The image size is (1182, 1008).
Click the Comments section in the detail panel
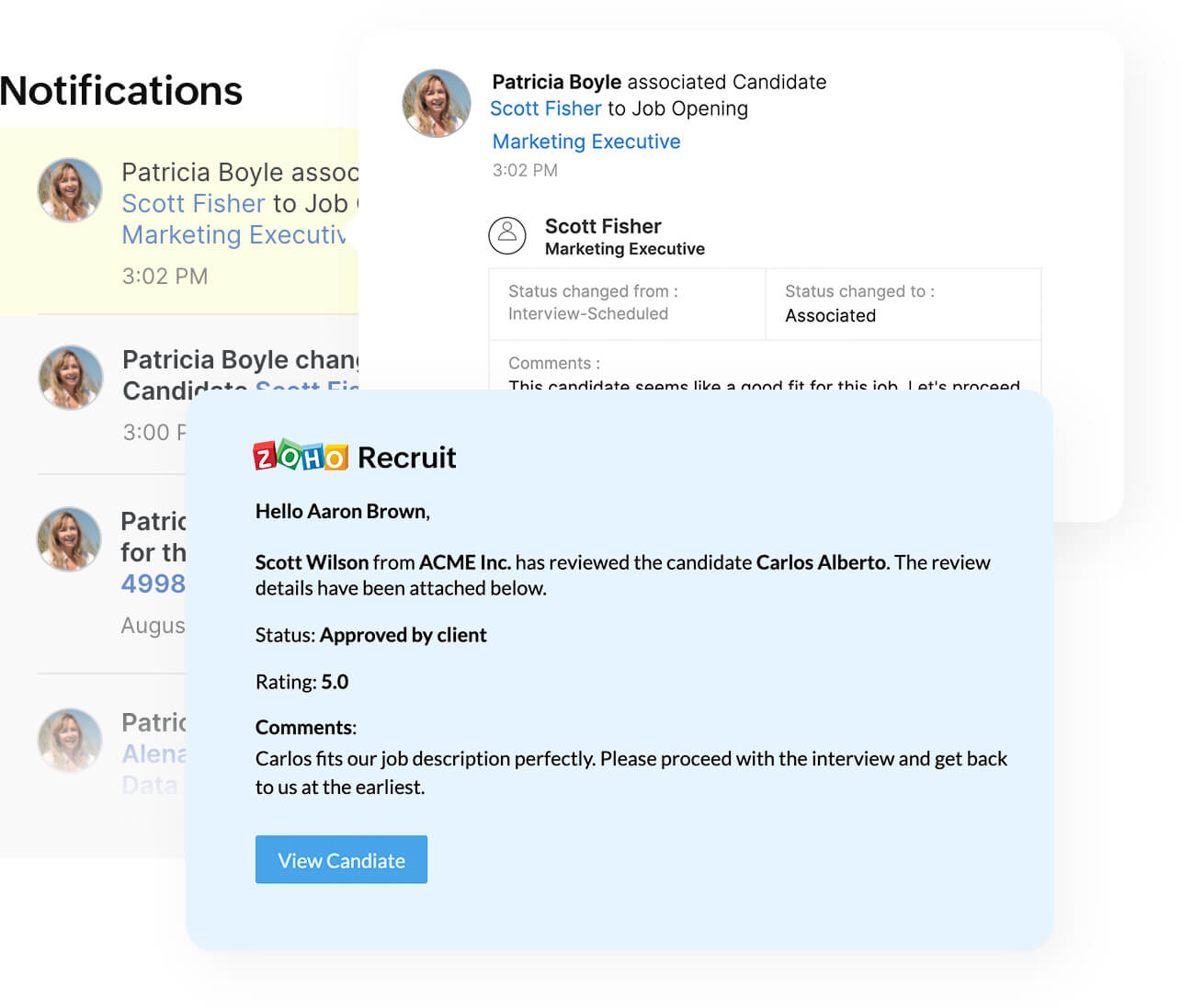(x=763, y=368)
